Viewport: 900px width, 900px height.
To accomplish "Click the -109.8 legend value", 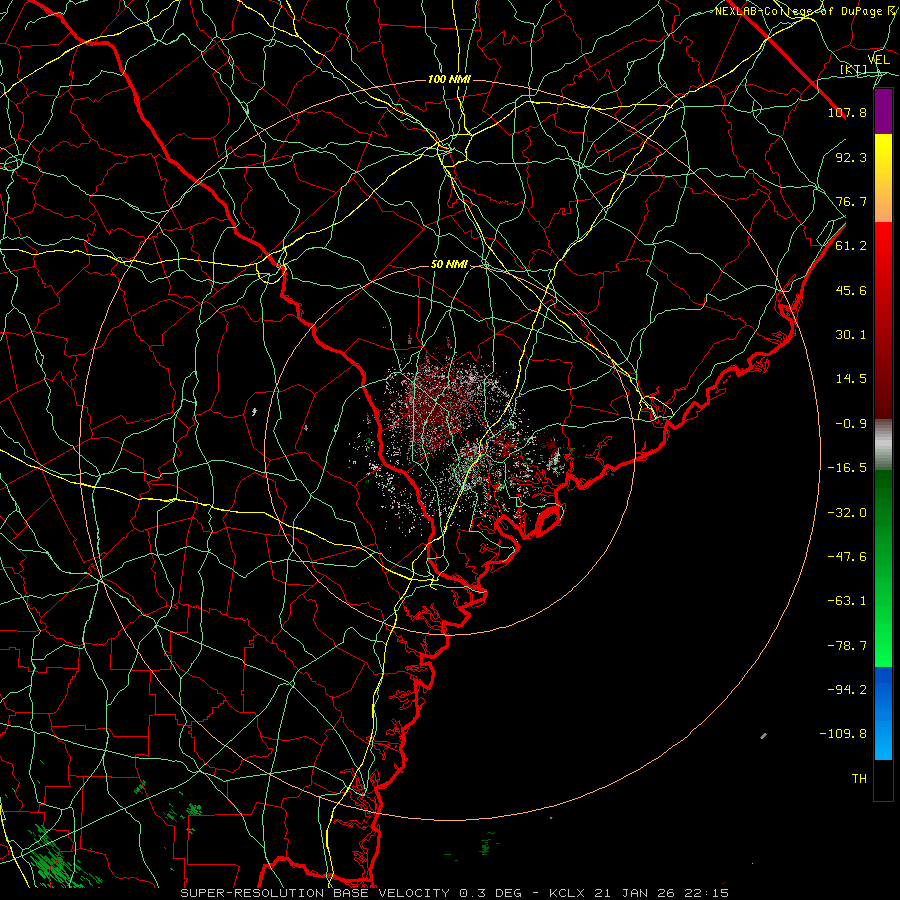I will tap(843, 734).
